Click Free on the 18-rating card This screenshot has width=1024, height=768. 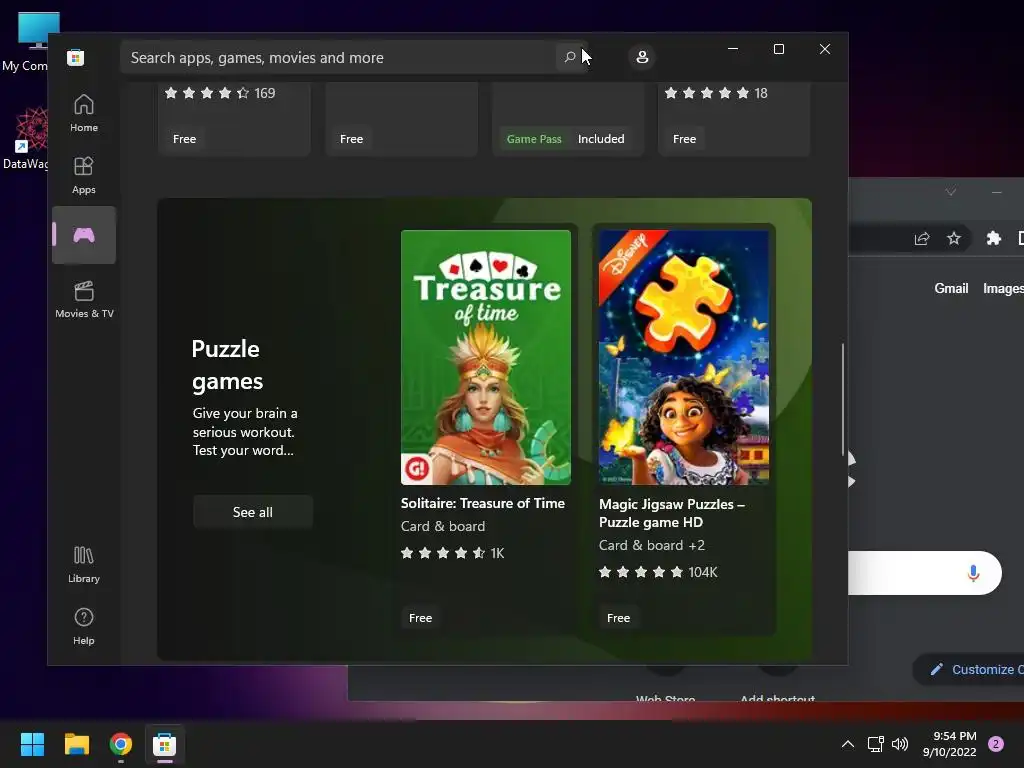point(684,139)
